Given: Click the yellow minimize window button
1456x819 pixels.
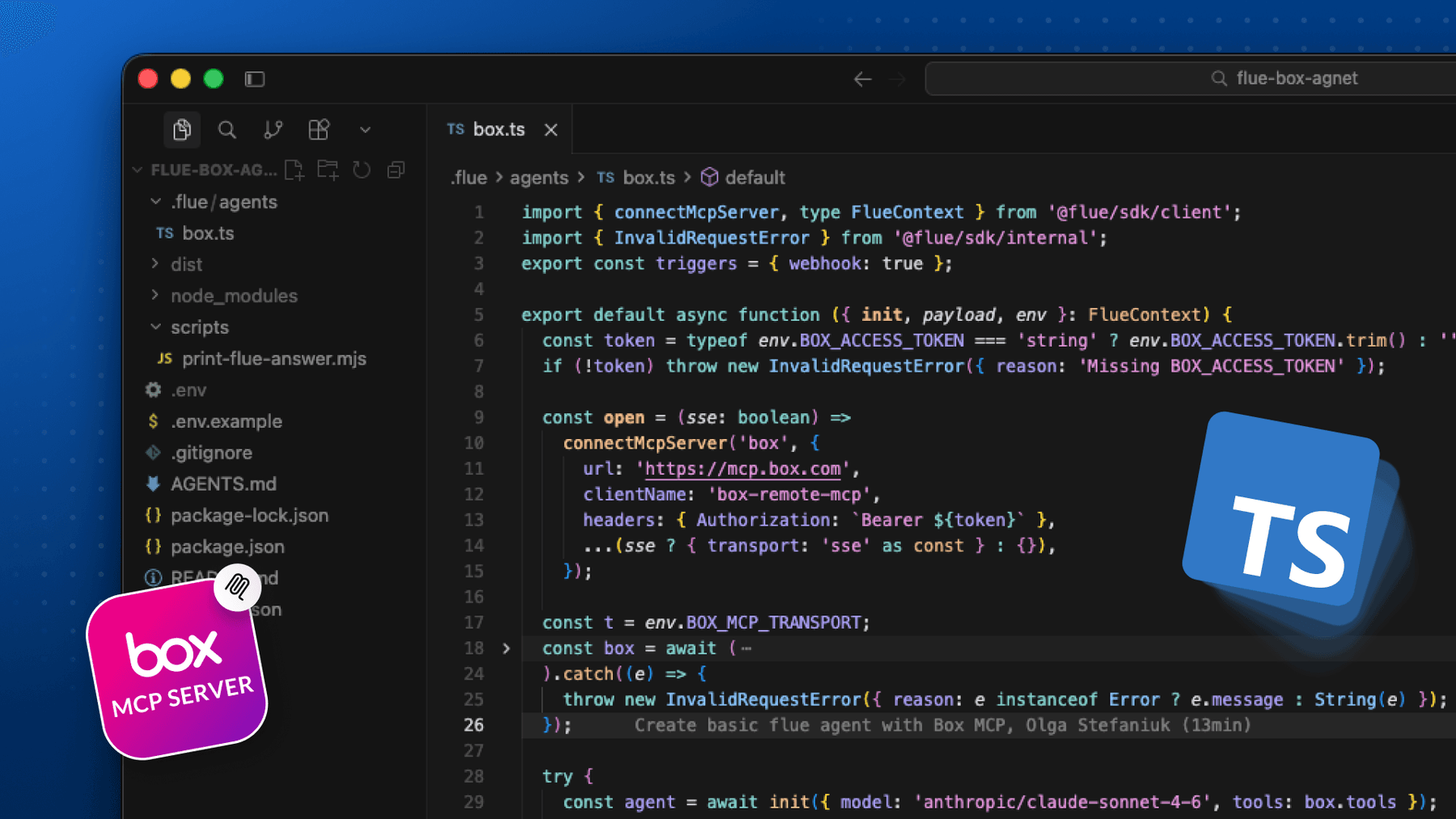Looking at the screenshot, I should pos(180,78).
